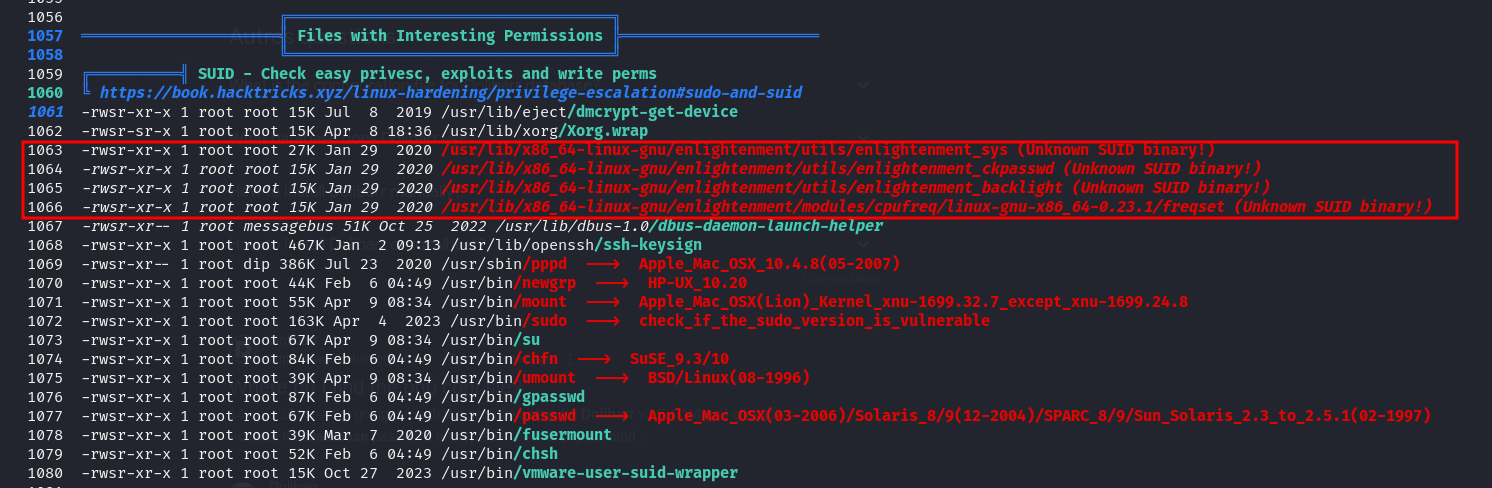1492x488 pixels.
Task: Click the check_if_the_sudo_version_is_vulnerable text
Action: (814, 320)
